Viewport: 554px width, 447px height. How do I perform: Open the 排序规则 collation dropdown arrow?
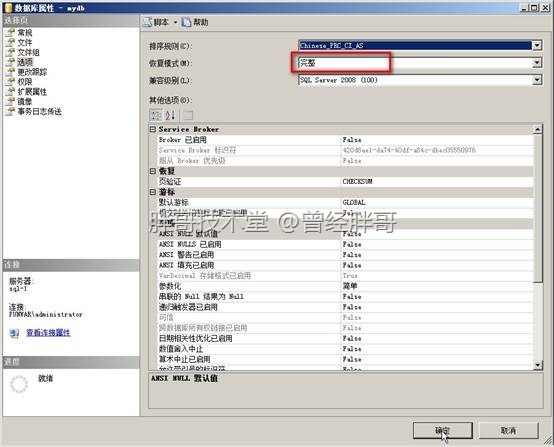click(537, 45)
